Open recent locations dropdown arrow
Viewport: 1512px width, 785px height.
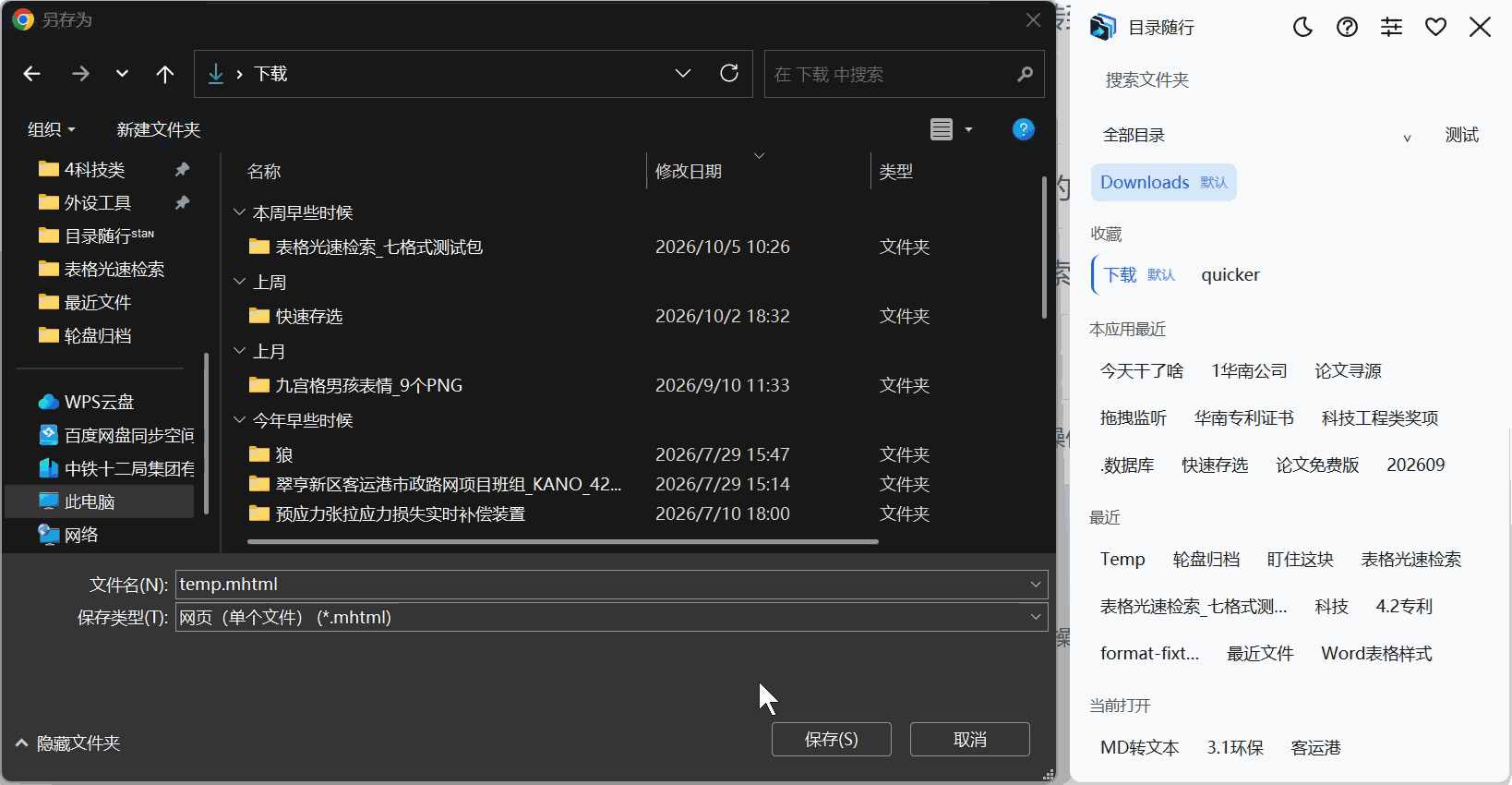coord(122,74)
